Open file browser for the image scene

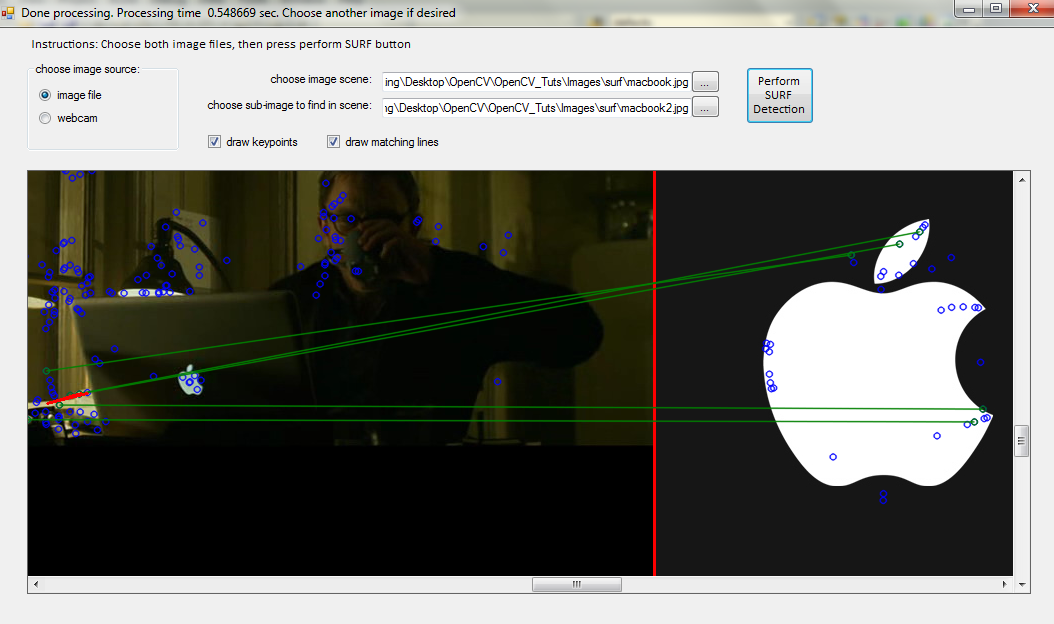pos(705,82)
